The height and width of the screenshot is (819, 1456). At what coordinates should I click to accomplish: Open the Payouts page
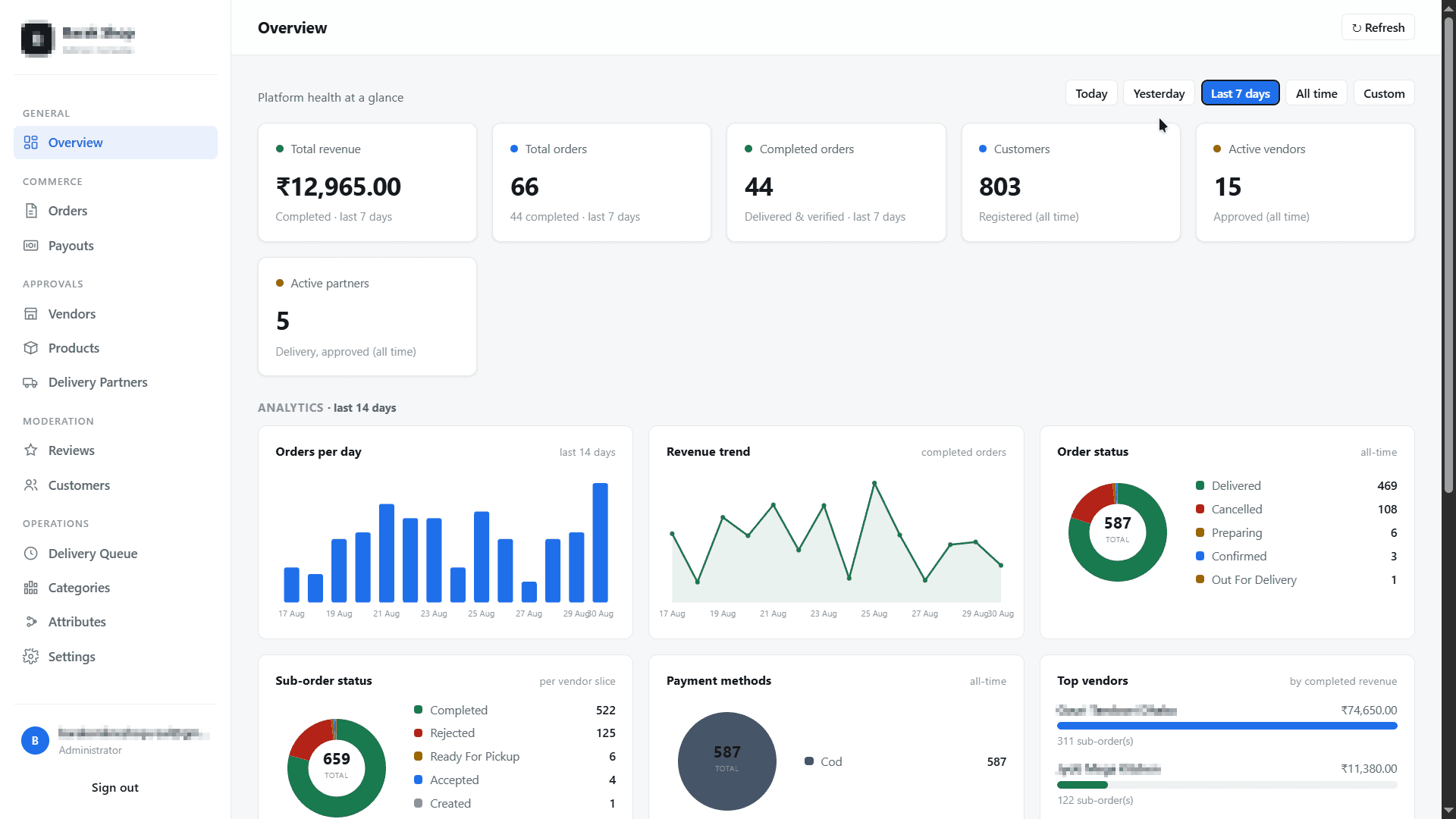click(x=115, y=246)
